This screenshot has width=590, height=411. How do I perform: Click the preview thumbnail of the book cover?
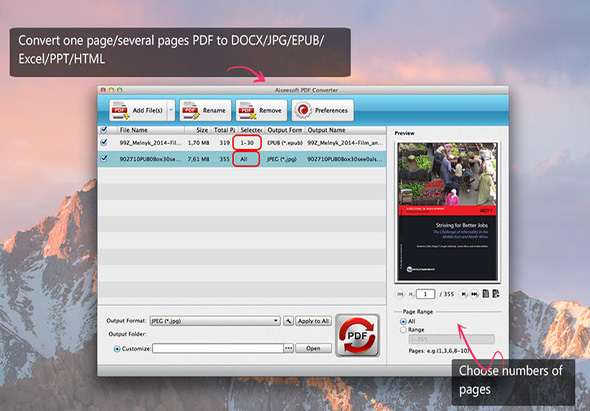(447, 212)
